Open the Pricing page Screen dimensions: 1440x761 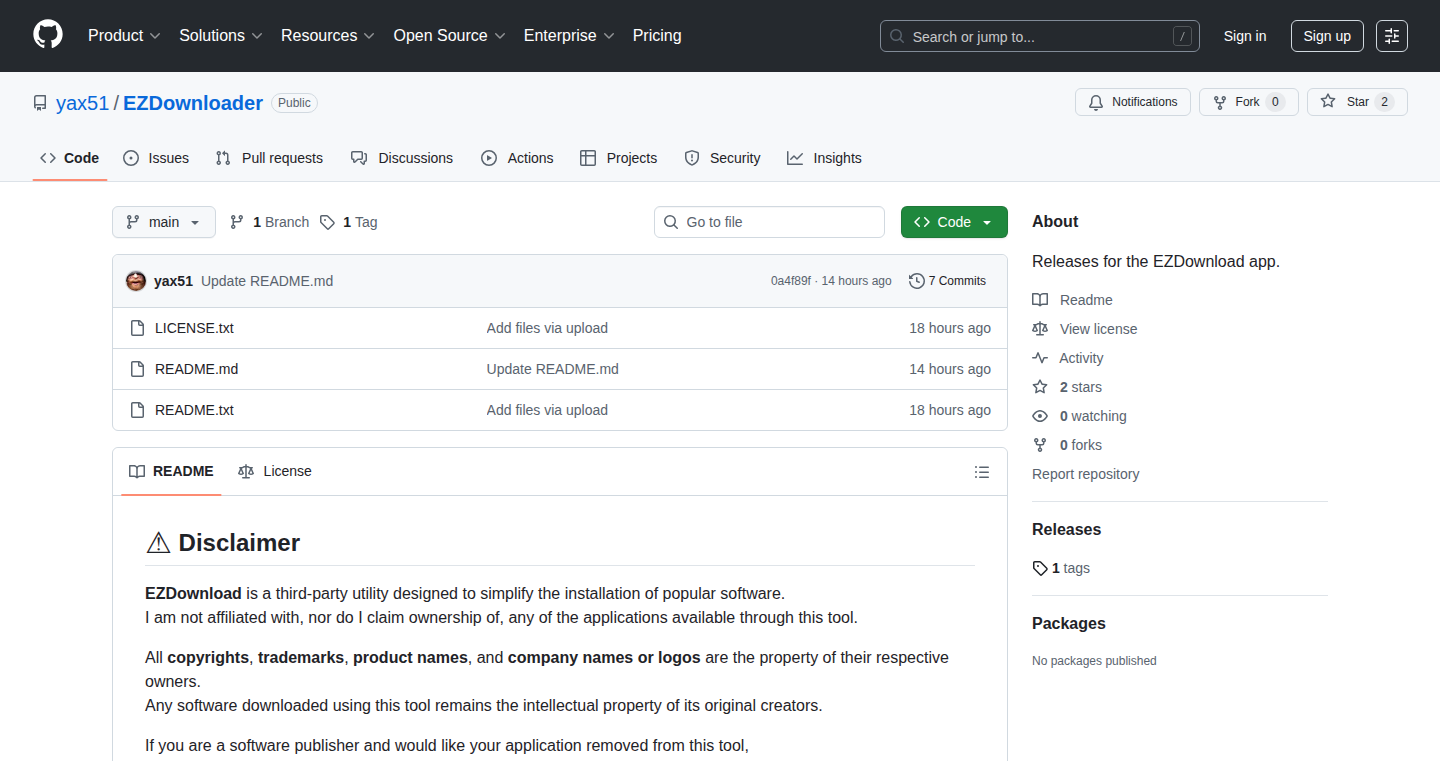(657, 35)
